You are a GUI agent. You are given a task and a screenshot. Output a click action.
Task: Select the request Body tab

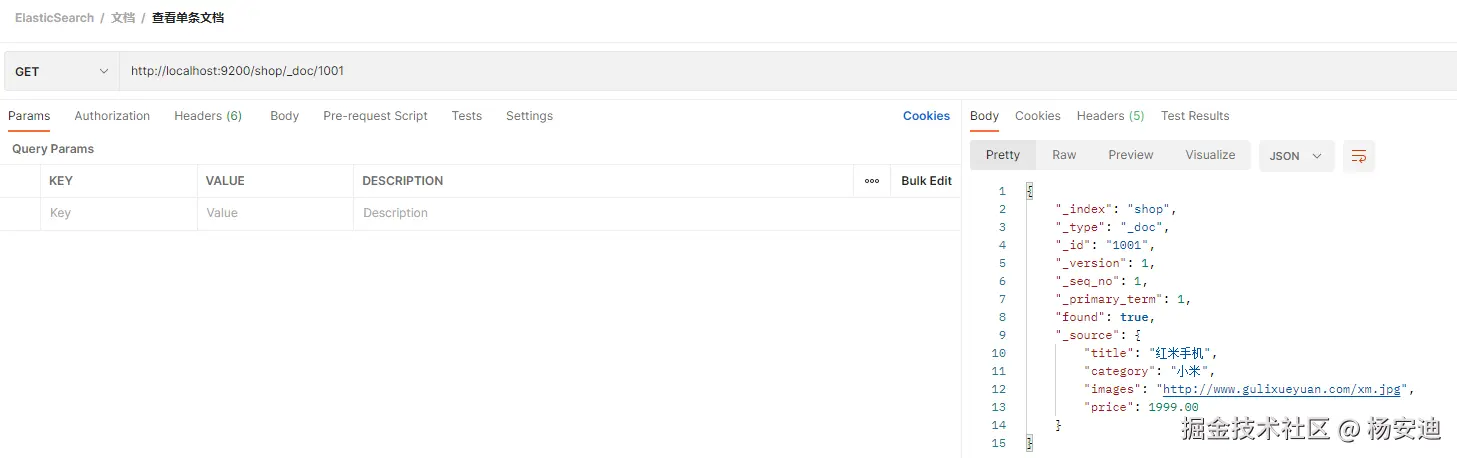pos(284,116)
